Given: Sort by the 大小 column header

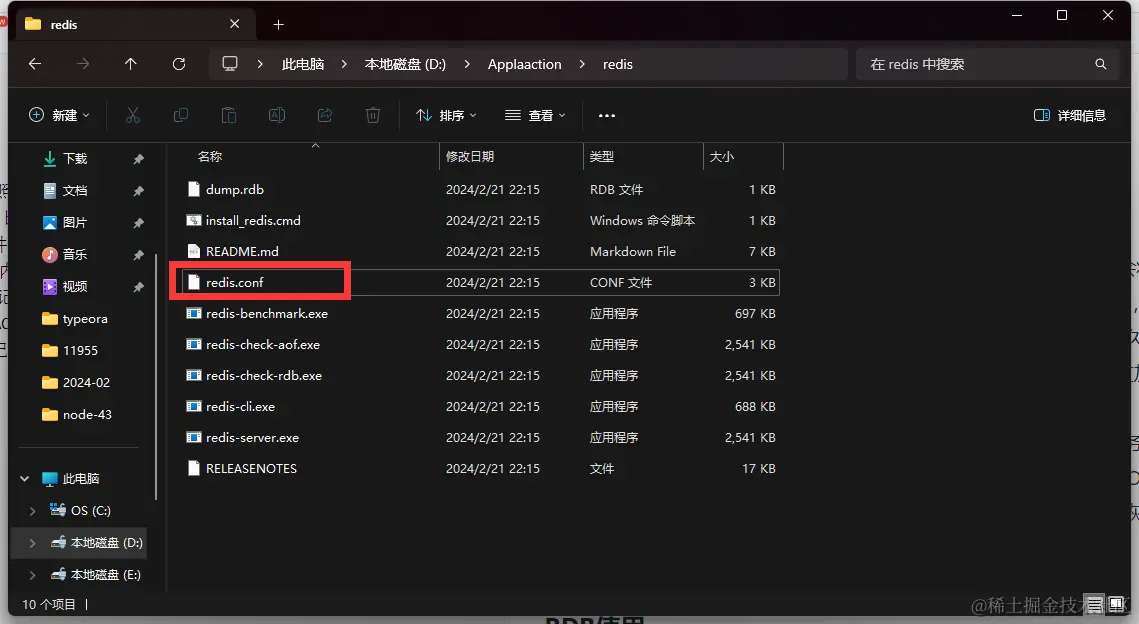Looking at the screenshot, I should [721, 156].
